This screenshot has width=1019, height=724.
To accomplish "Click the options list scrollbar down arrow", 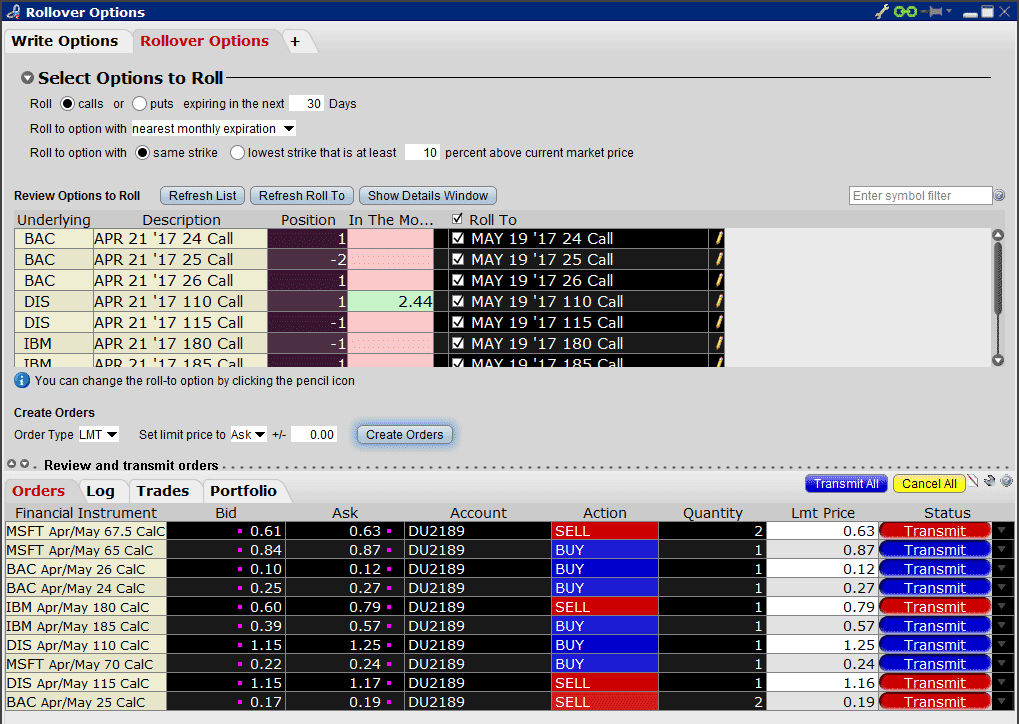I will tap(998, 359).
